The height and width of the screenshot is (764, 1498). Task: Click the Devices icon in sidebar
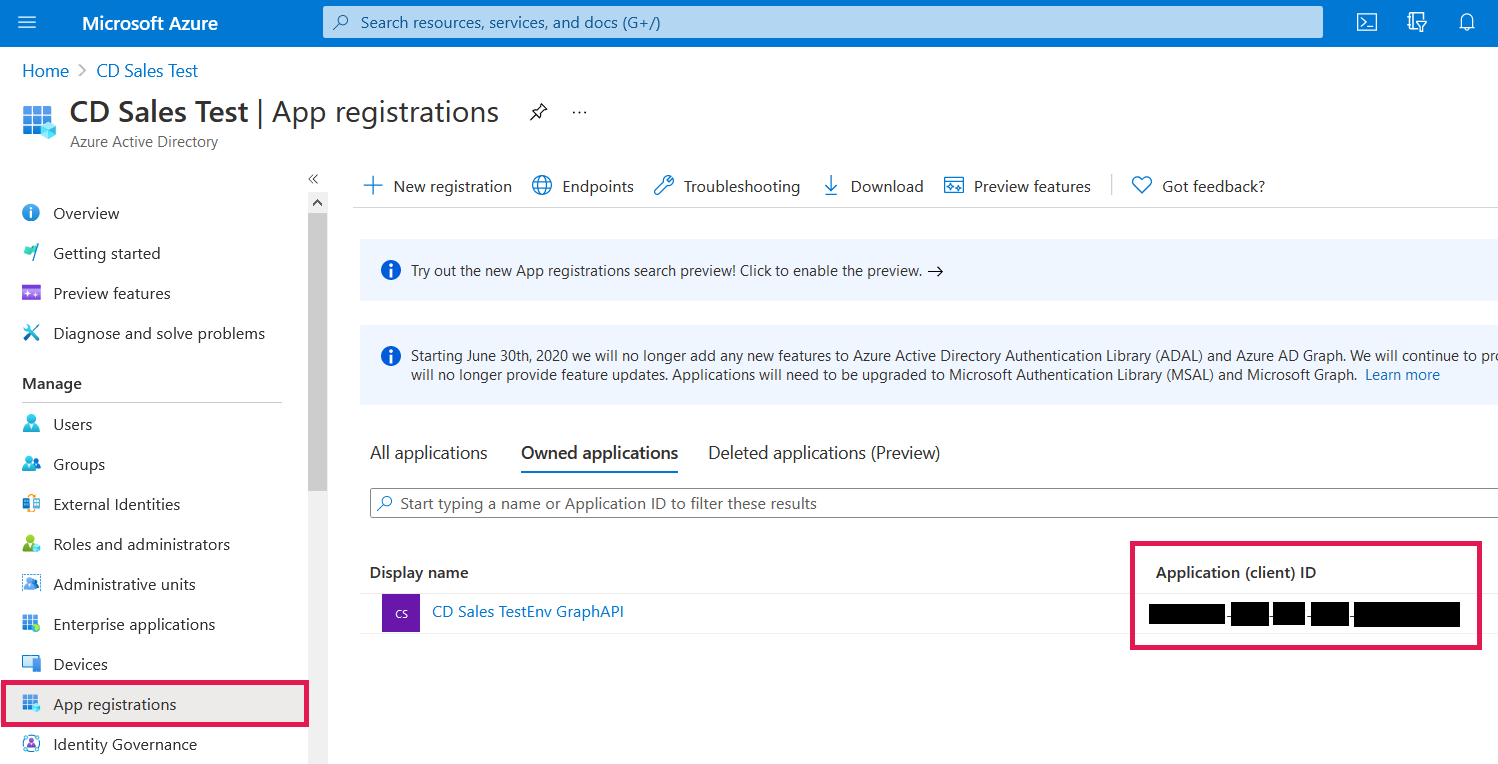click(x=31, y=664)
